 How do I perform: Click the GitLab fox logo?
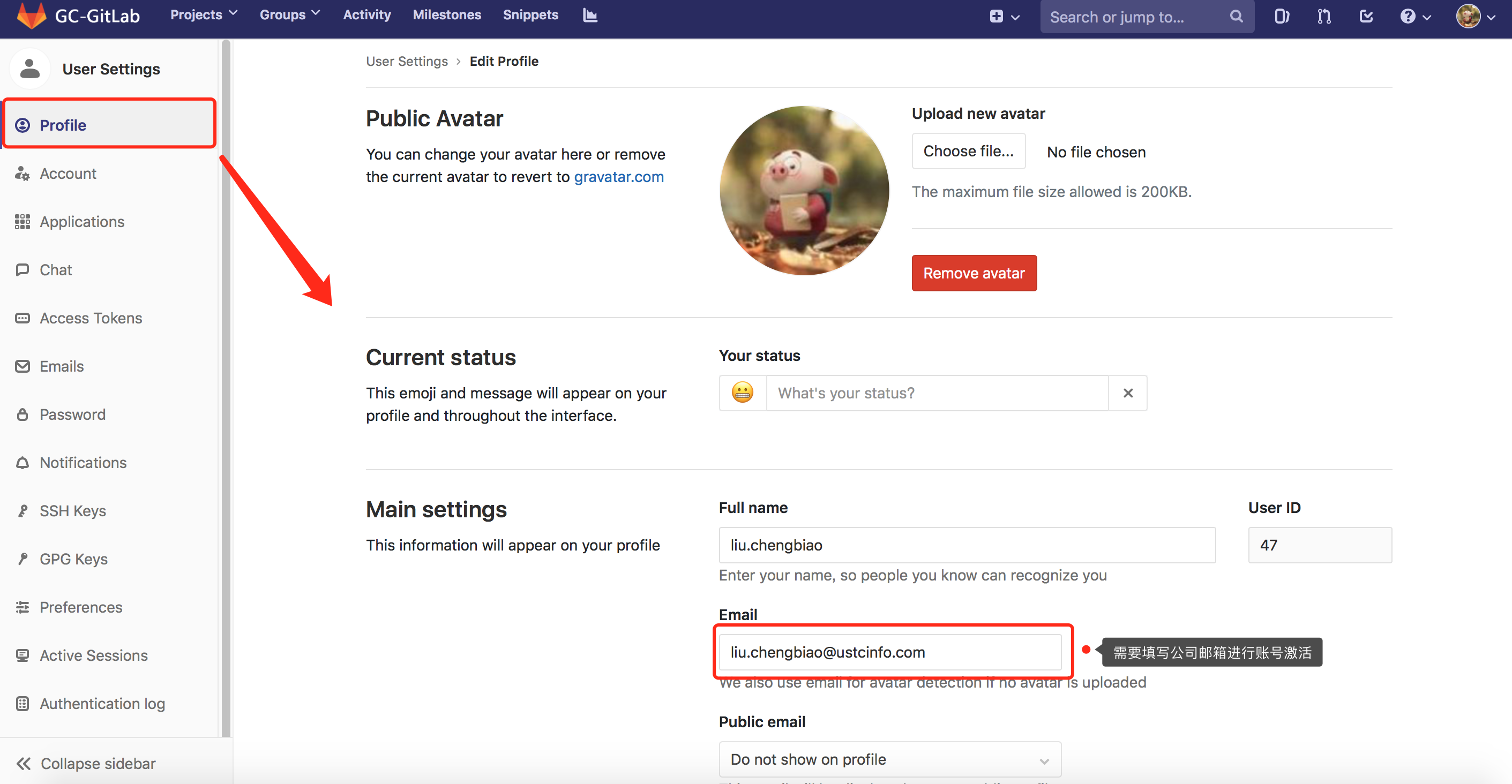[31, 15]
